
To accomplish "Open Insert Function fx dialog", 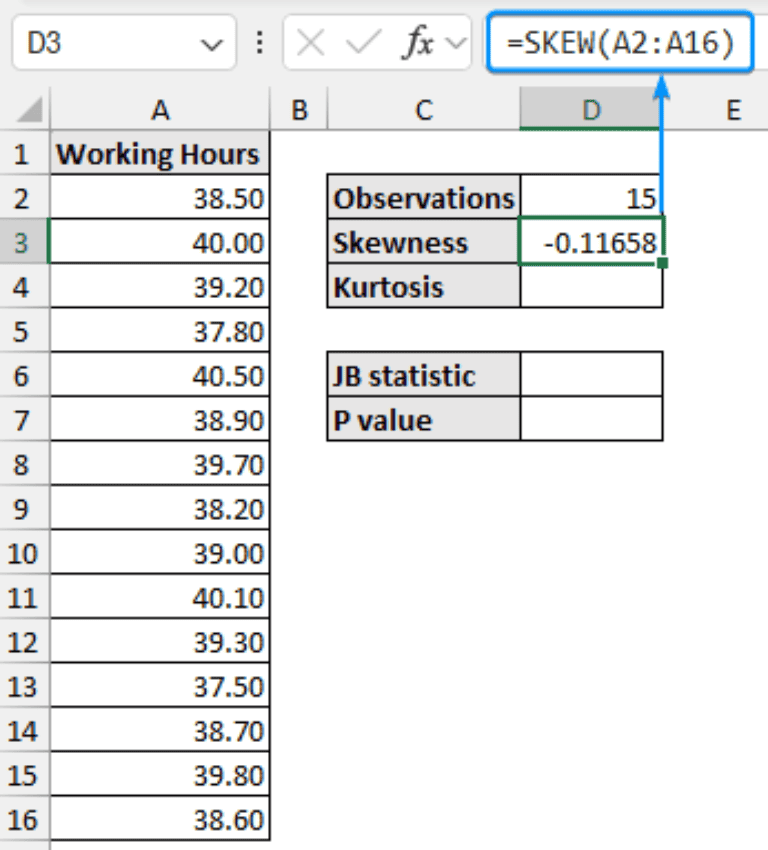I will 417,44.
